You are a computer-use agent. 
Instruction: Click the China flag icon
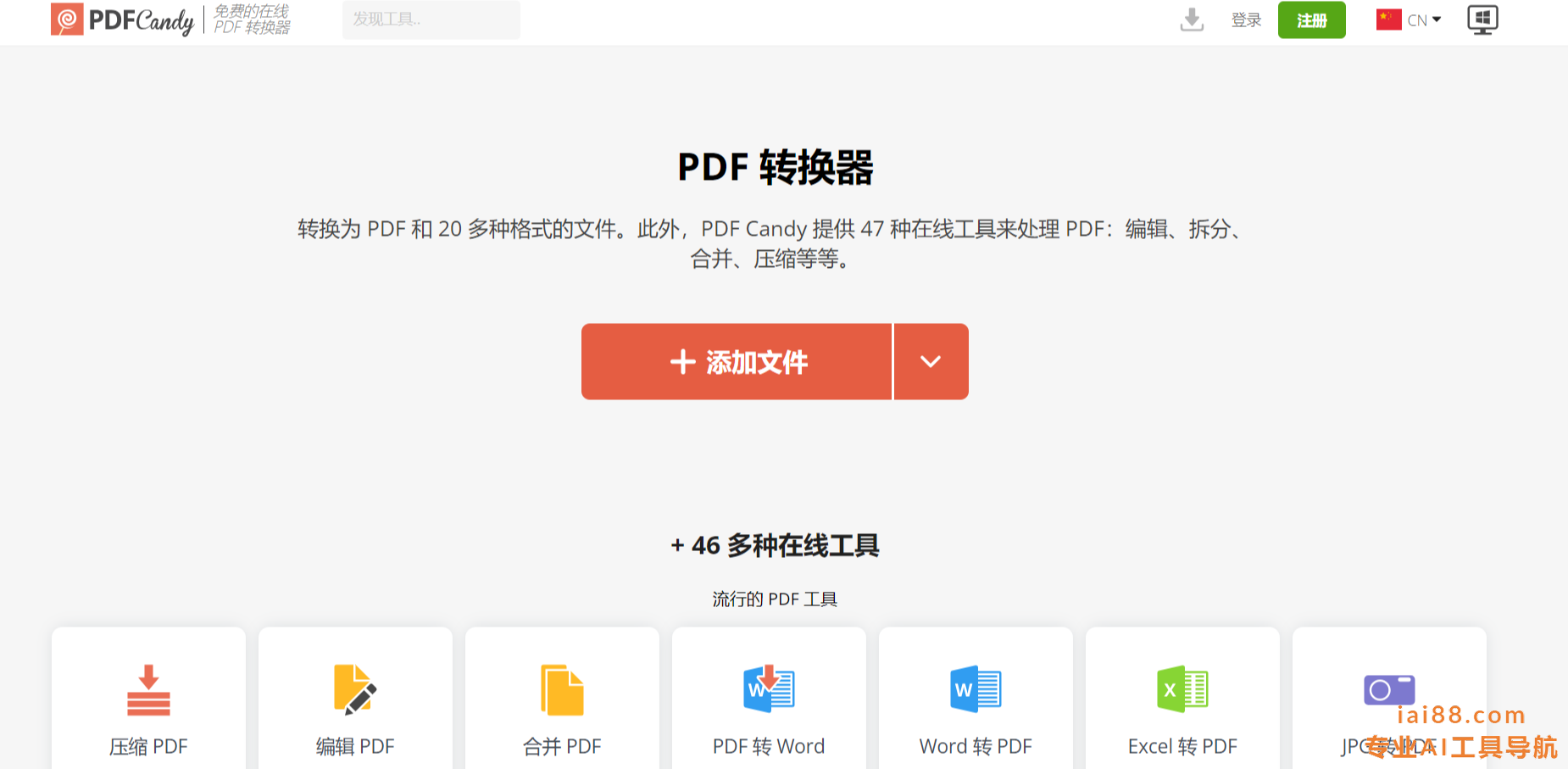pyautogui.click(x=1388, y=20)
